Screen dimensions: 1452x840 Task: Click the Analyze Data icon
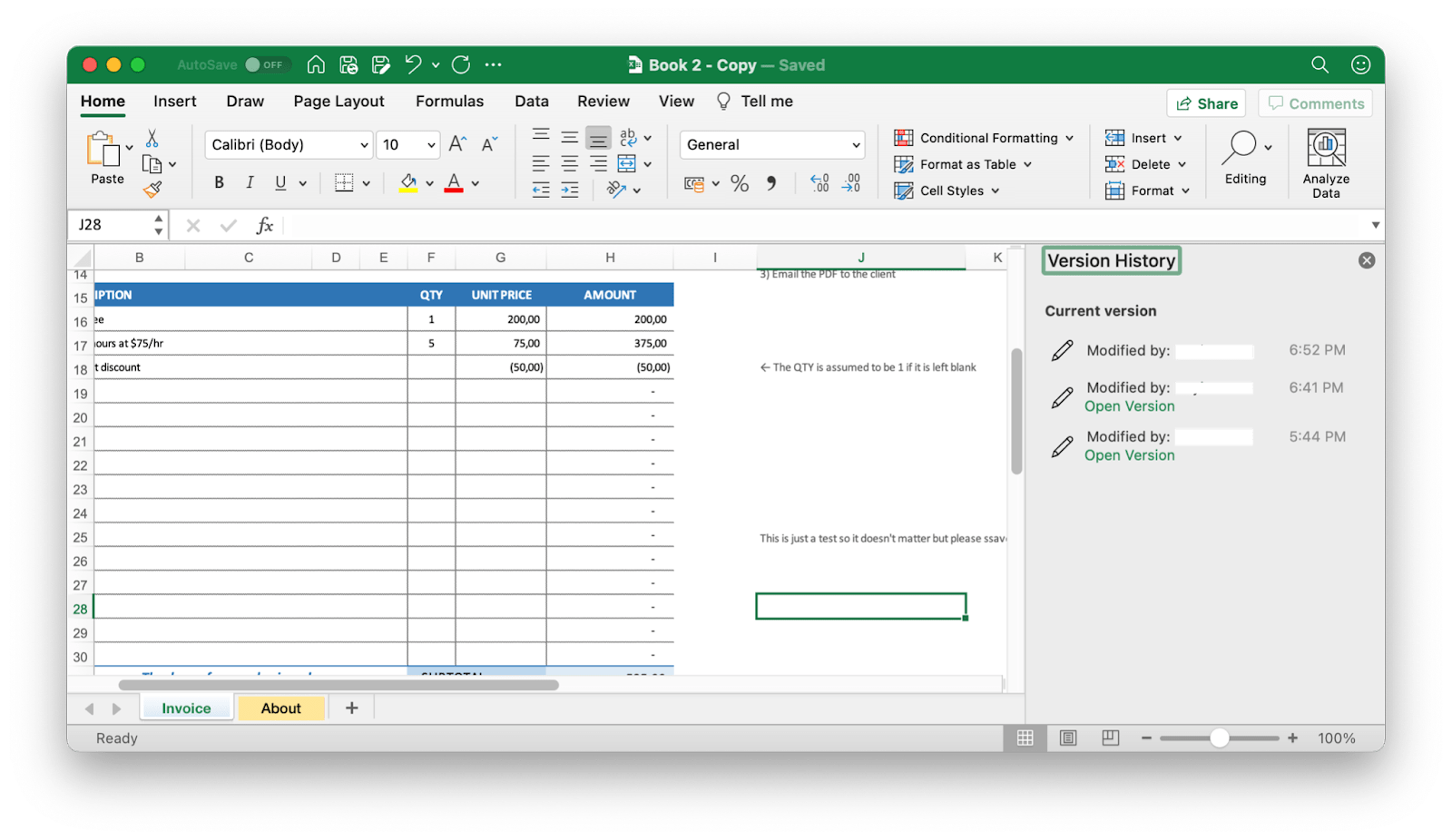(x=1326, y=147)
